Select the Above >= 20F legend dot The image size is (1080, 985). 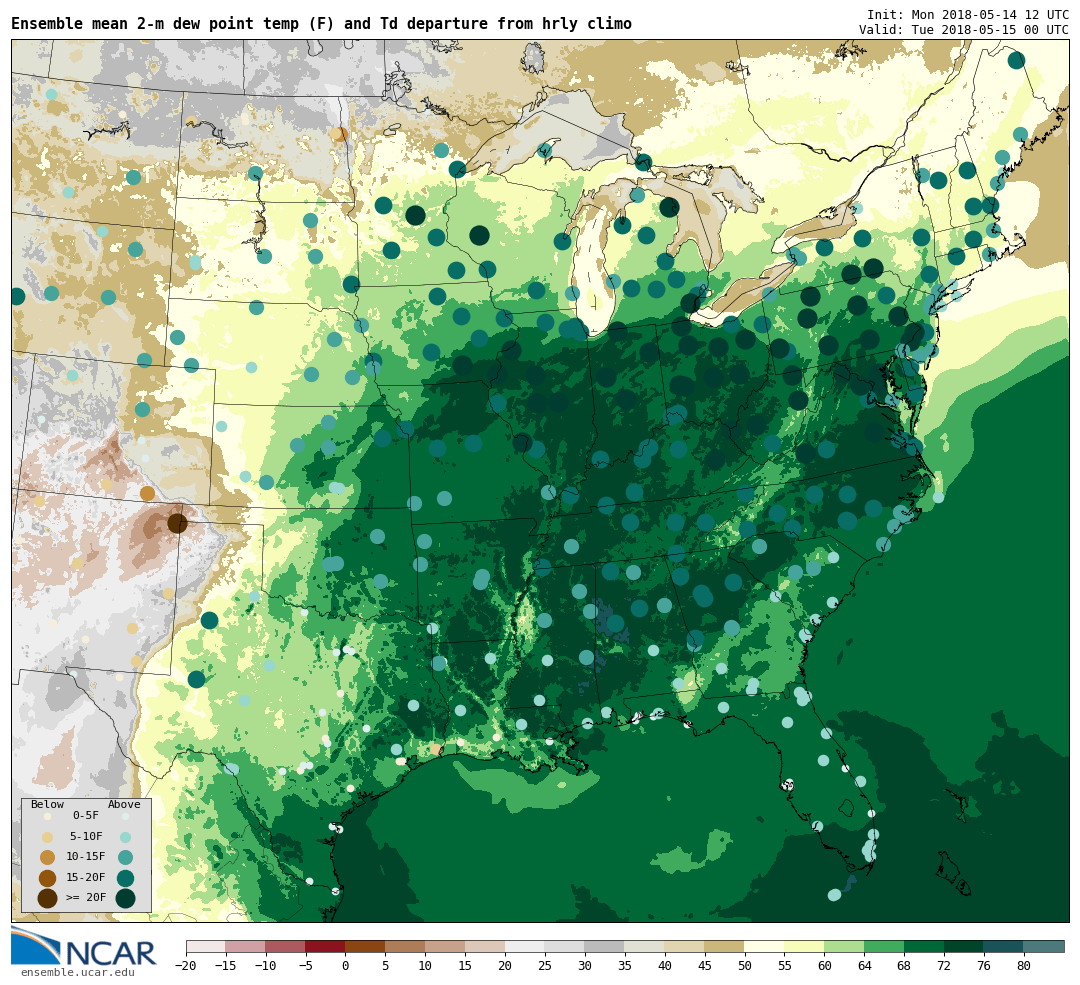pos(125,898)
